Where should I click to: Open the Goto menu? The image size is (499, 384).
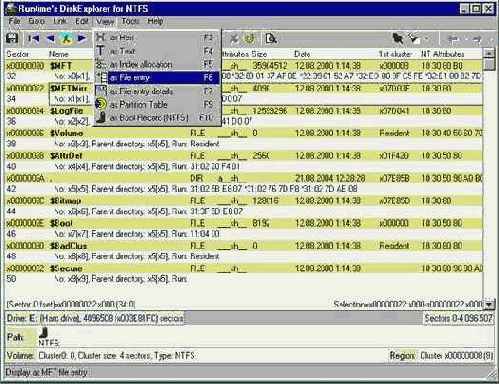pyautogui.click(x=37, y=21)
